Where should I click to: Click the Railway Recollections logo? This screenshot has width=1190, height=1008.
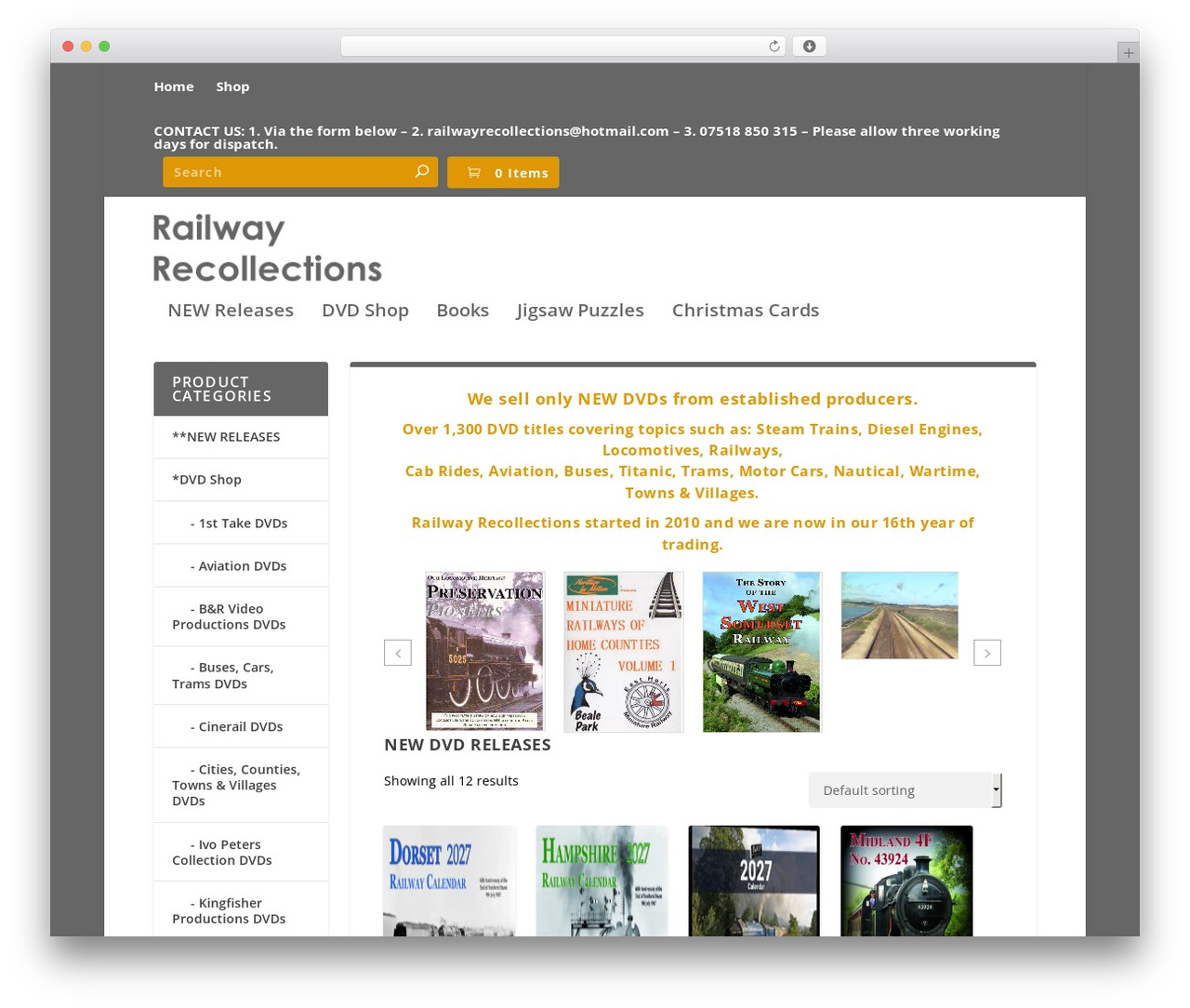pyautogui.click(x=268, y=247)
